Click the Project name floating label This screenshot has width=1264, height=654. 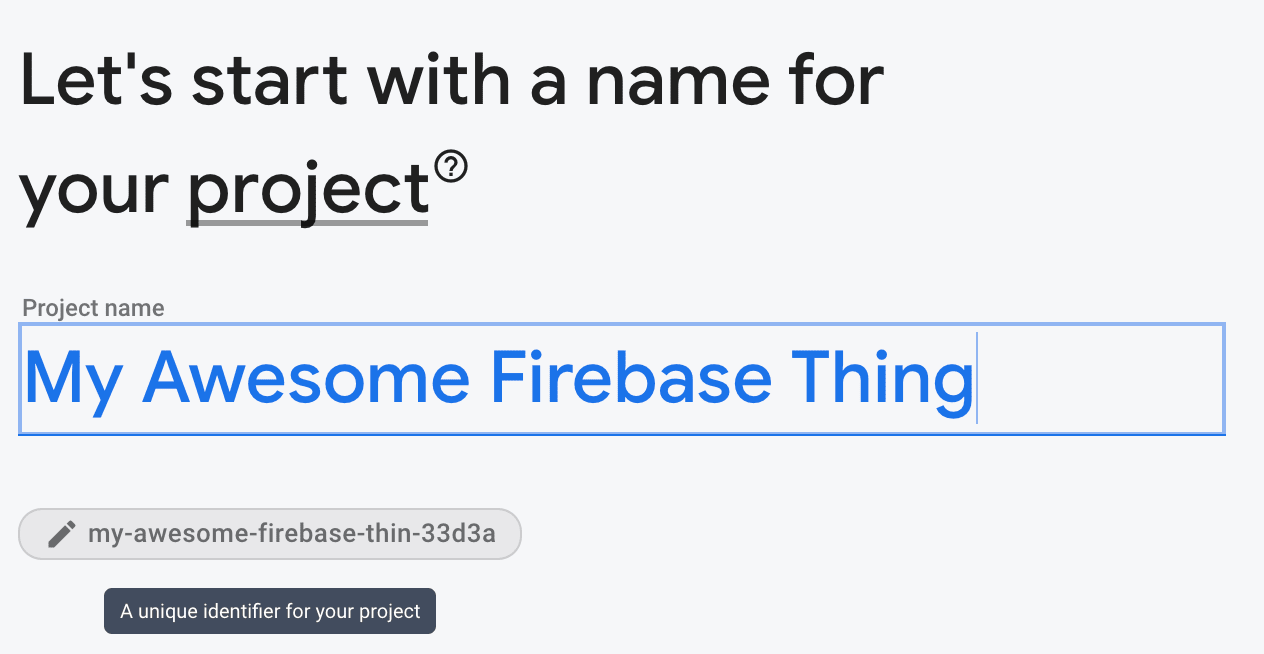(92, 308)
